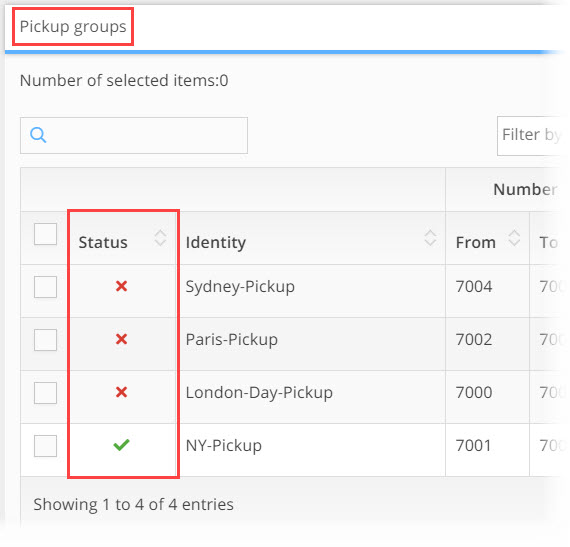Sort table by Status column arrows
Screen dimensions: 570x547
coord(160,238)
